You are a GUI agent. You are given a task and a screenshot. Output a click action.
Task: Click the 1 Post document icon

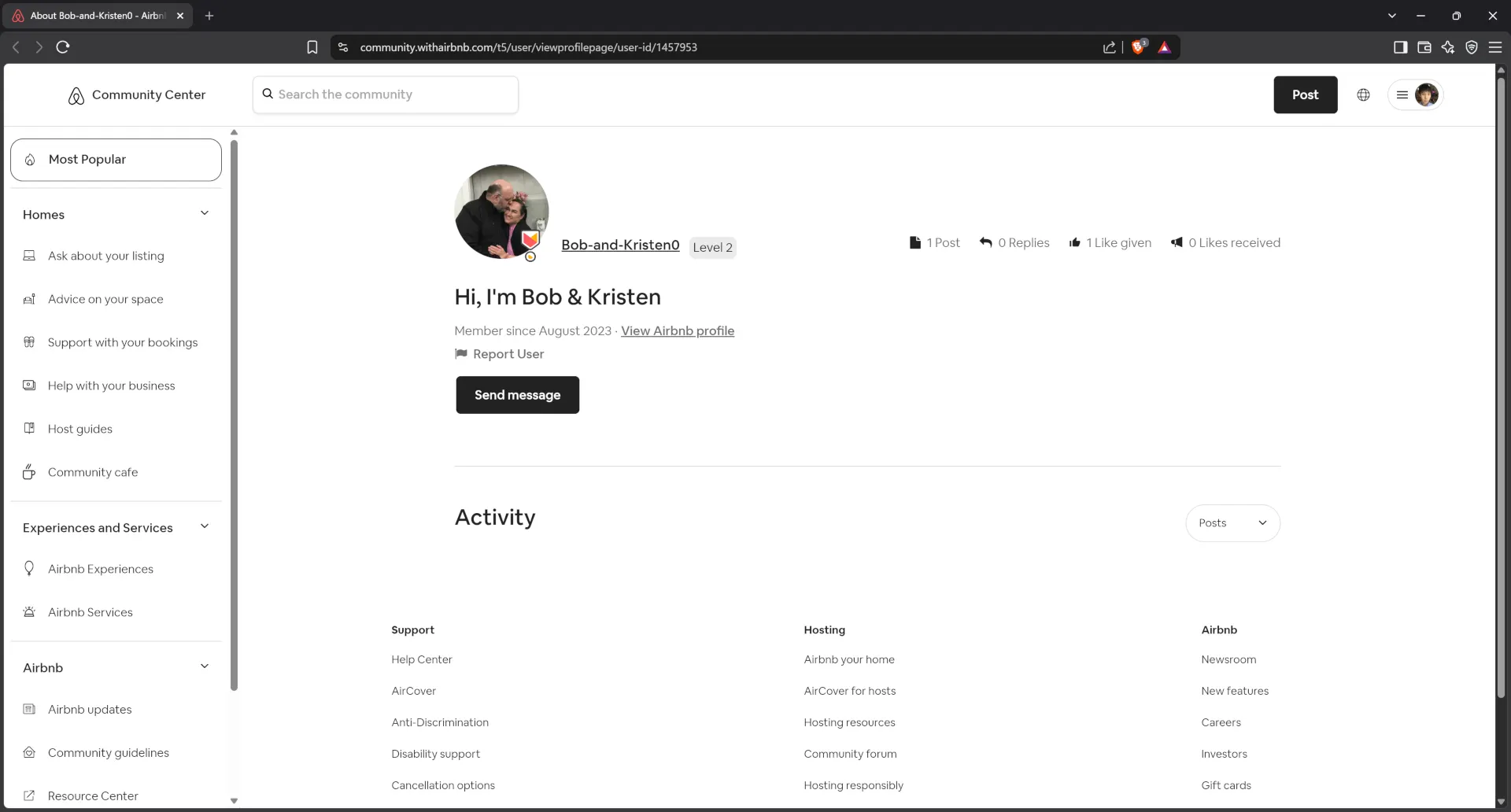point(914,242)
